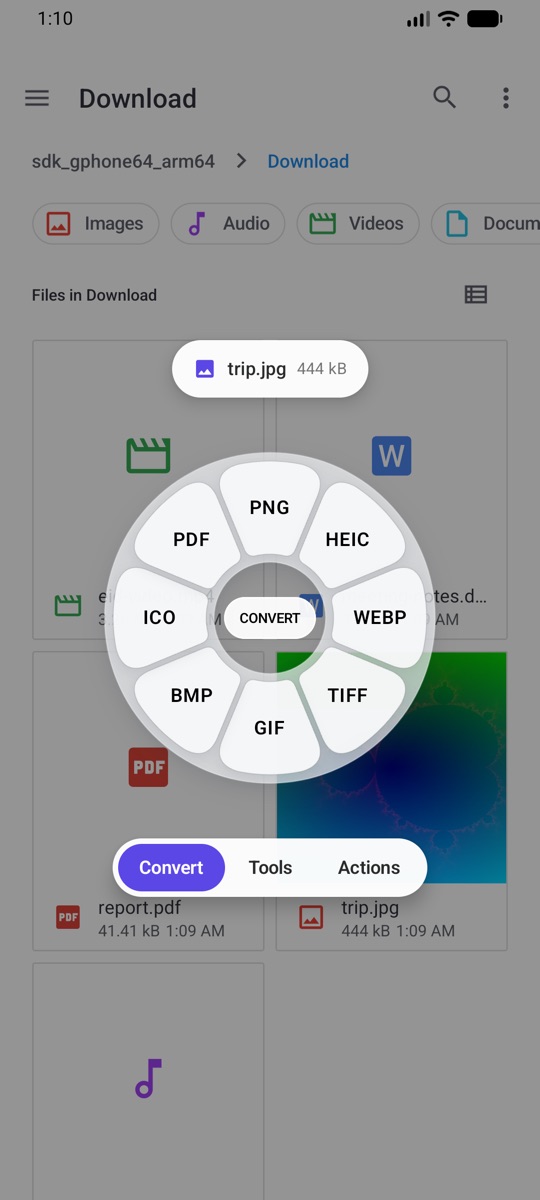
Task: Choose WEBP in the convert wheel
Action: pos(380,617)
